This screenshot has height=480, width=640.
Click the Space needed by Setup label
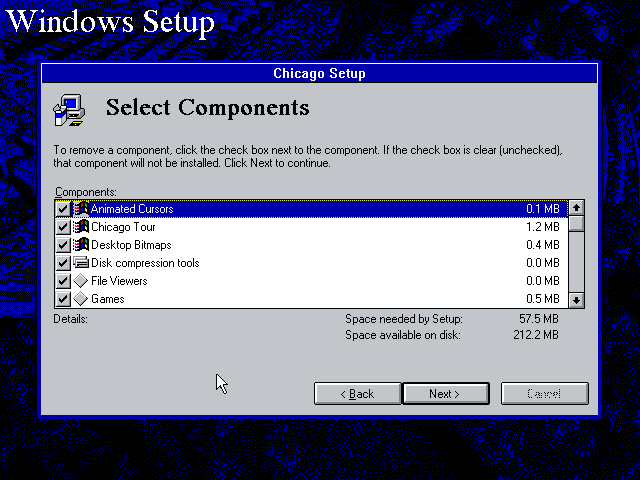404,319
